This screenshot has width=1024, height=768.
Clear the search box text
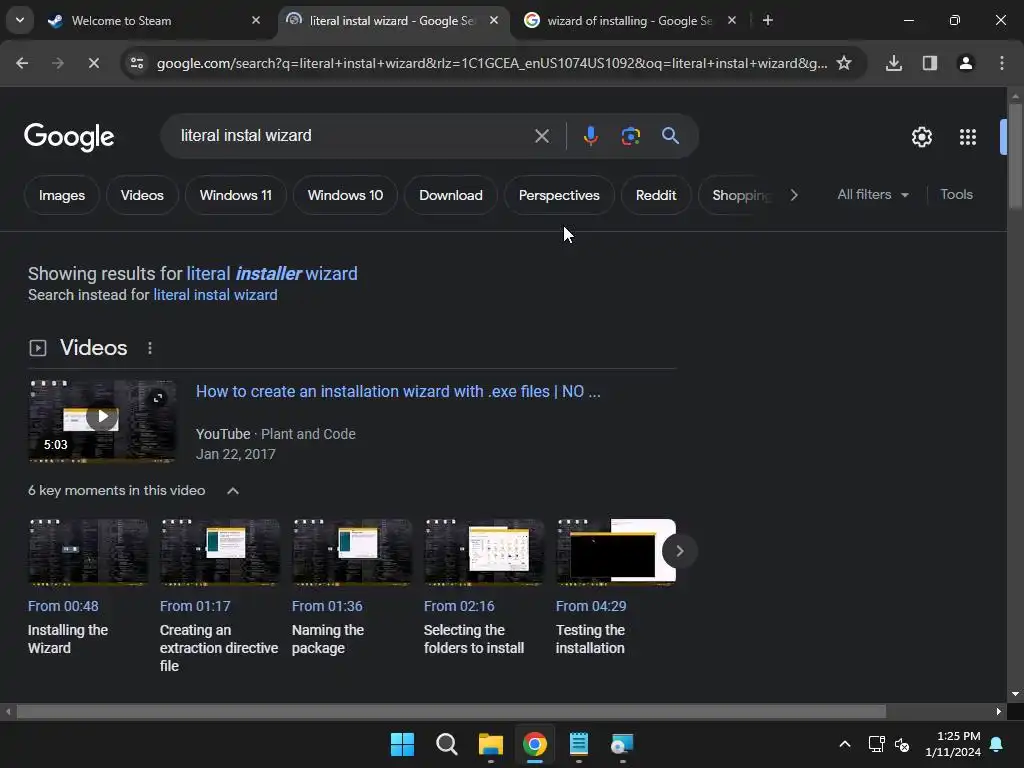541,136
